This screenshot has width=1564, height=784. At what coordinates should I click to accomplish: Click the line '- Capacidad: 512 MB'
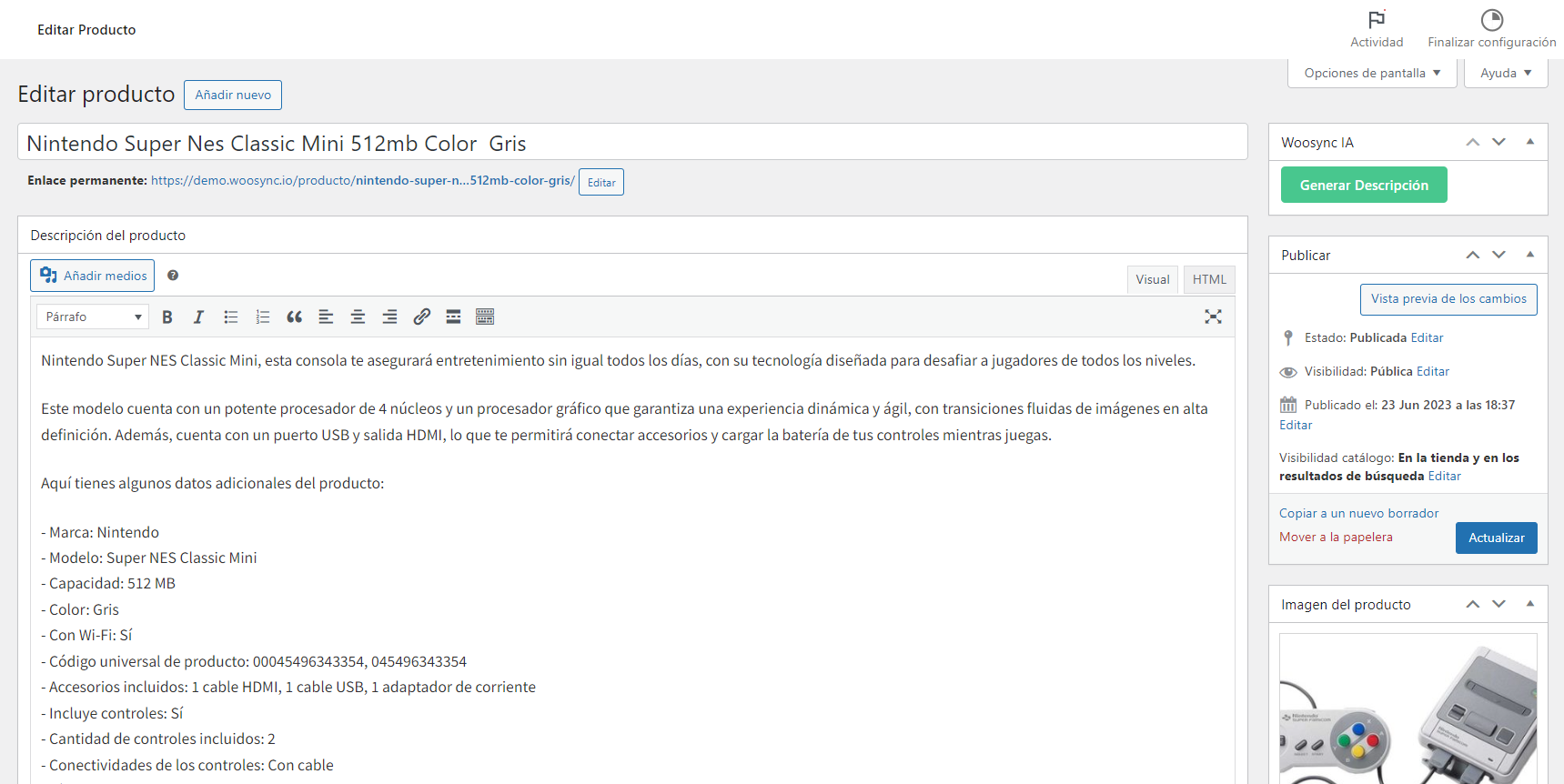108,583
